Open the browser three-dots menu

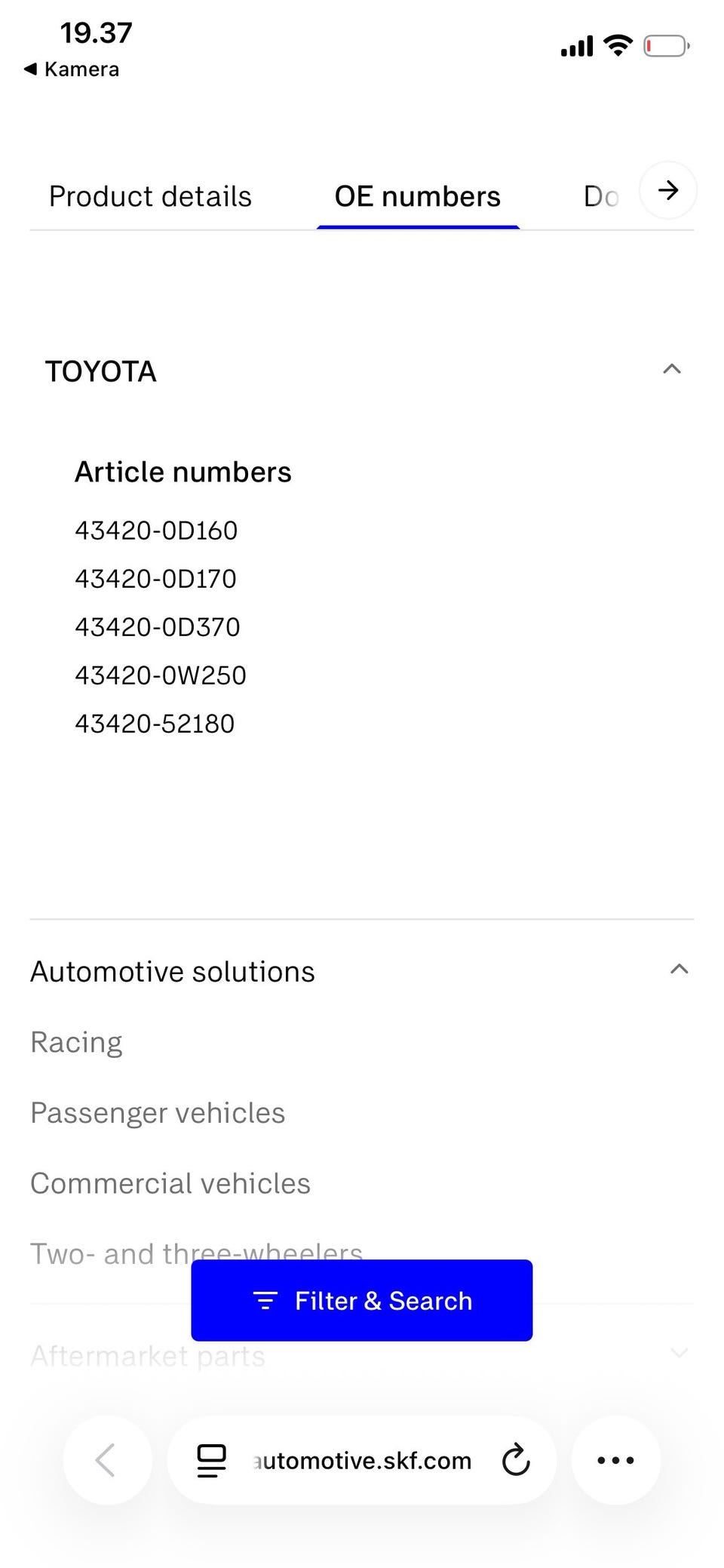point(615,1459)
